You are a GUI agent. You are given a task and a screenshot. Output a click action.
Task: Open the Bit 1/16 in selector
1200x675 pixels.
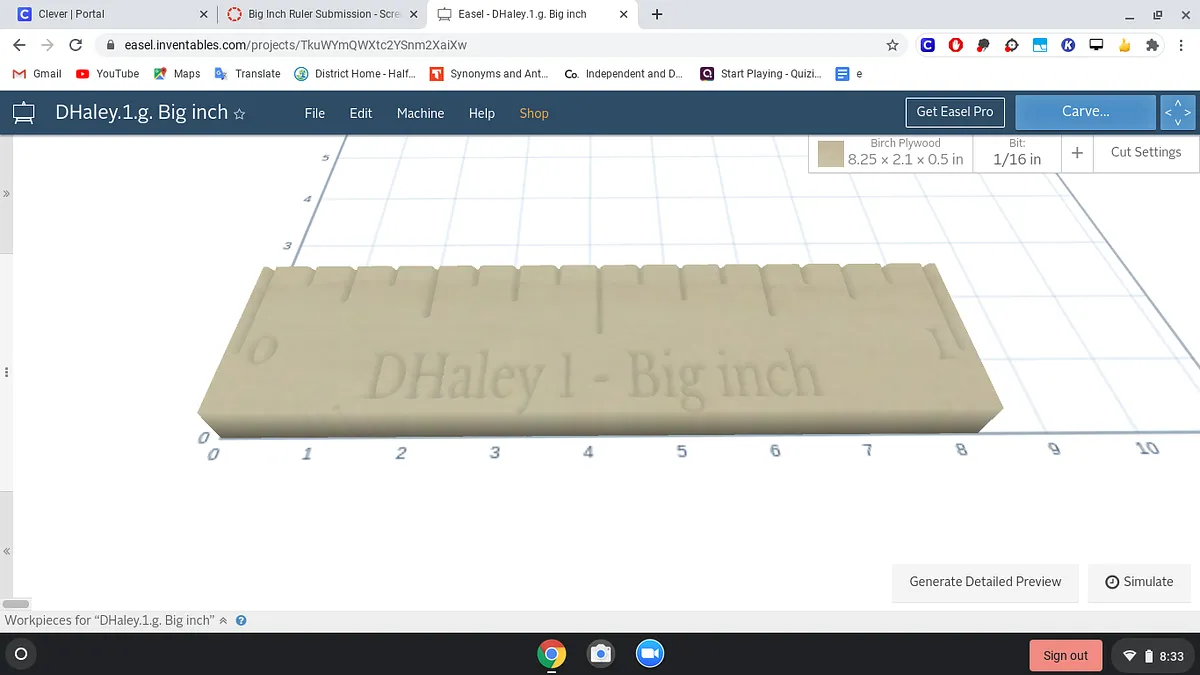pyautogui.click(x=1017, y=153)
